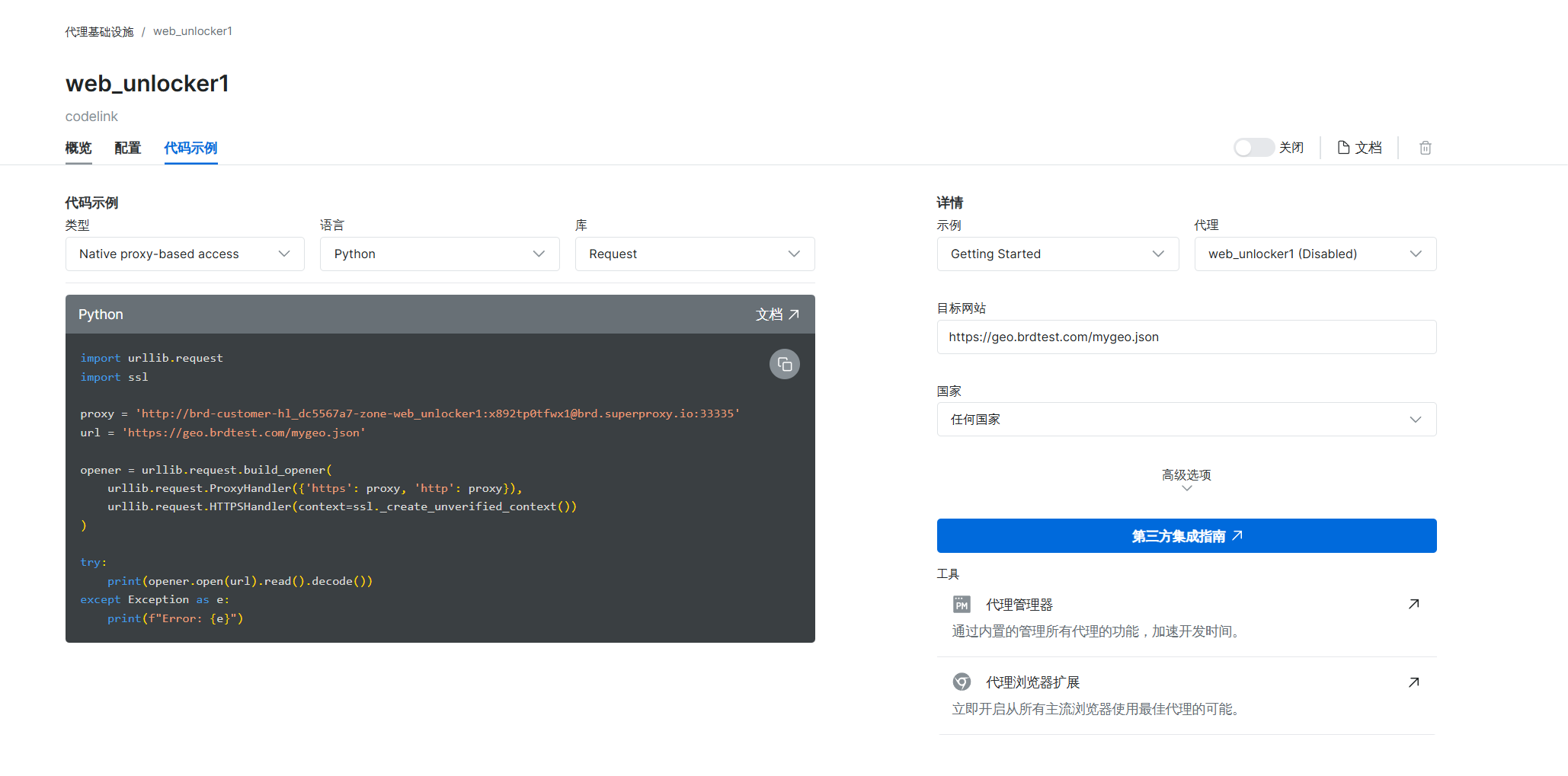
Task: Toggle the 关闭 zone status switch
Action: pos(1254,148)
